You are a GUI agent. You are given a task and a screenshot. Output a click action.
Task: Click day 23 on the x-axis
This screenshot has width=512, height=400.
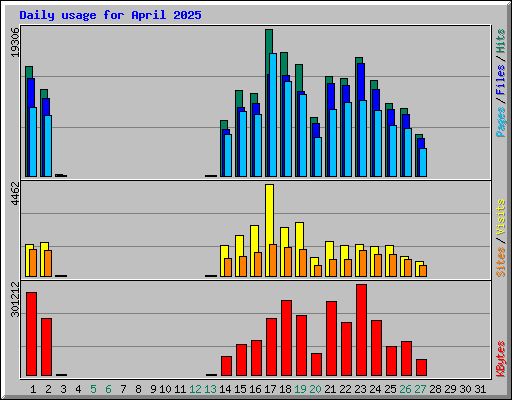[x=360, y=389]
